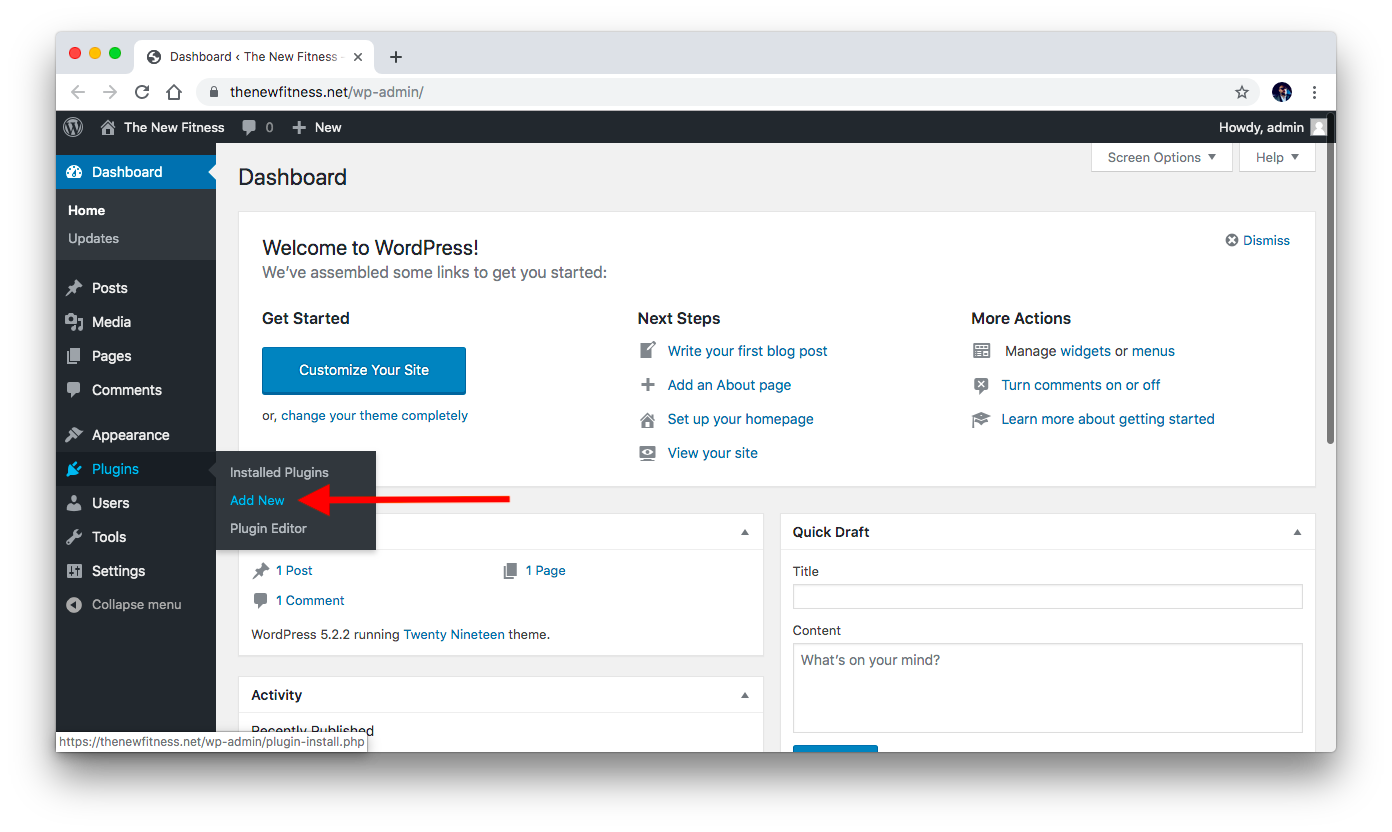
Task: Dismiss the Welcome to WordPress panel
Action: tap(1258, 240)
